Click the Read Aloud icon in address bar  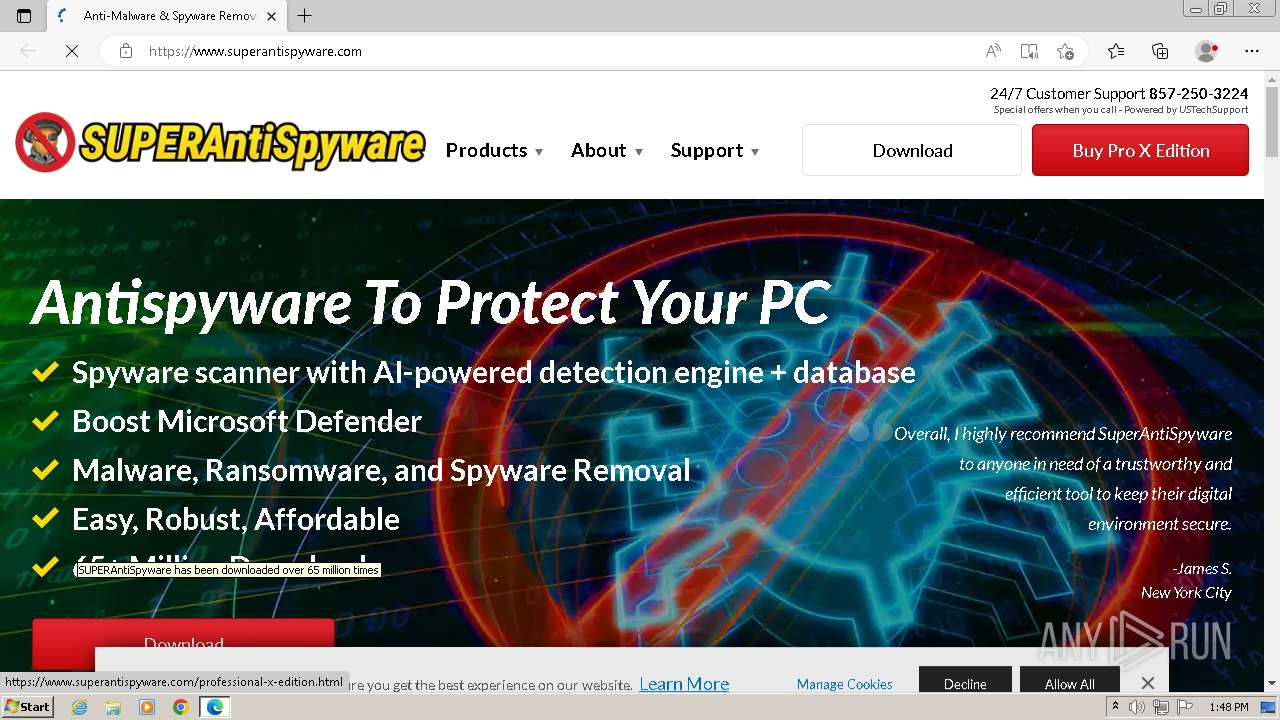tap(993, 51)
